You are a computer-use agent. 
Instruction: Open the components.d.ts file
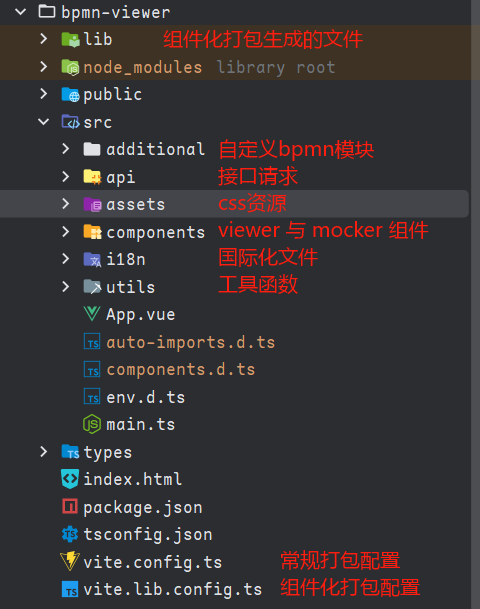click(x=181, y=369)
